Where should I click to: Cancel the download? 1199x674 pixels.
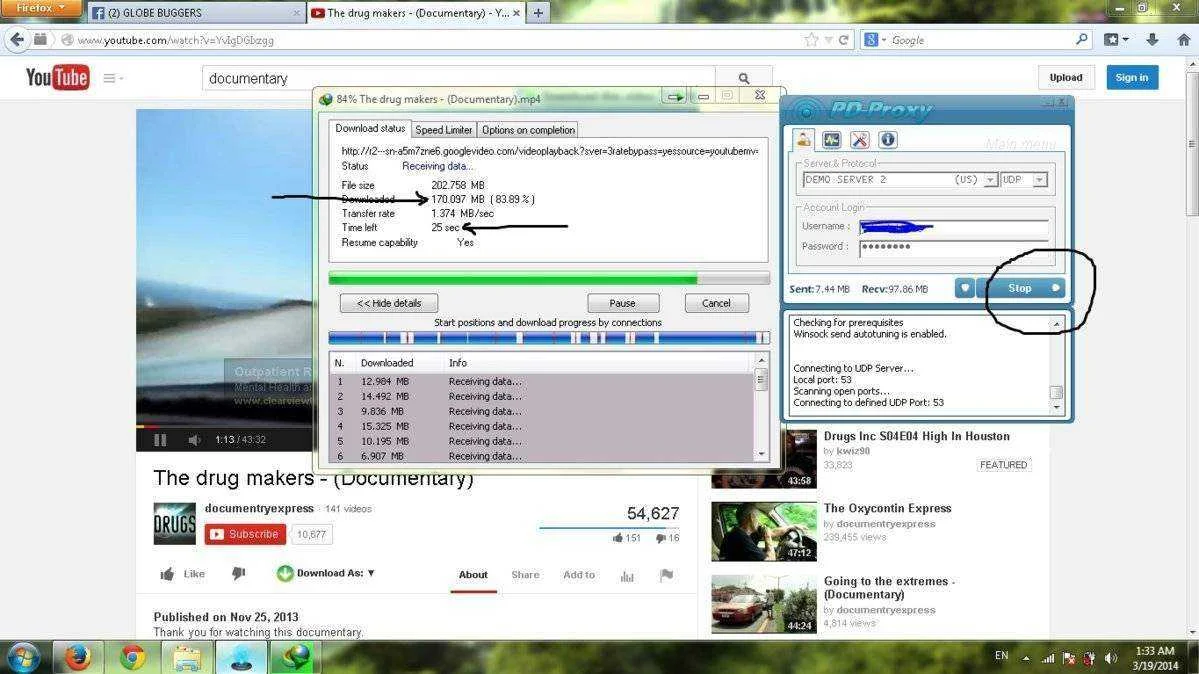click(716, 304)
